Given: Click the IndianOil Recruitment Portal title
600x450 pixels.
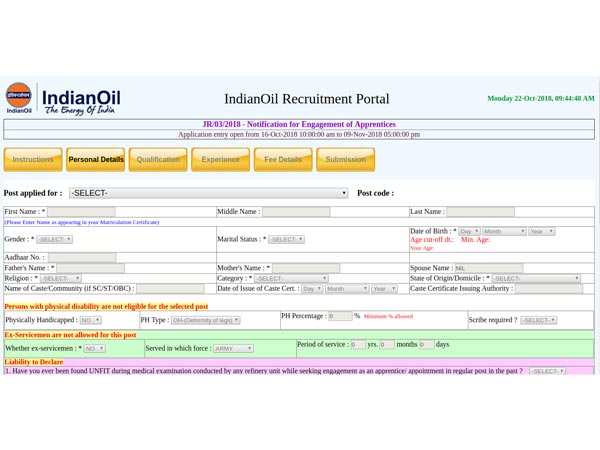Looking at the screenshot, I should pyautogui.click(x=307, y=99).
